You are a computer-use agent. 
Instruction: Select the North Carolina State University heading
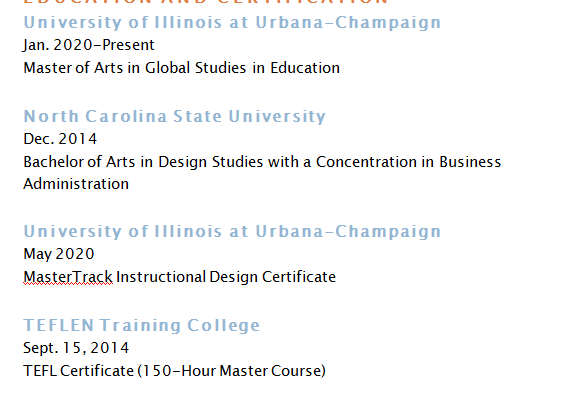coord(175,116)
